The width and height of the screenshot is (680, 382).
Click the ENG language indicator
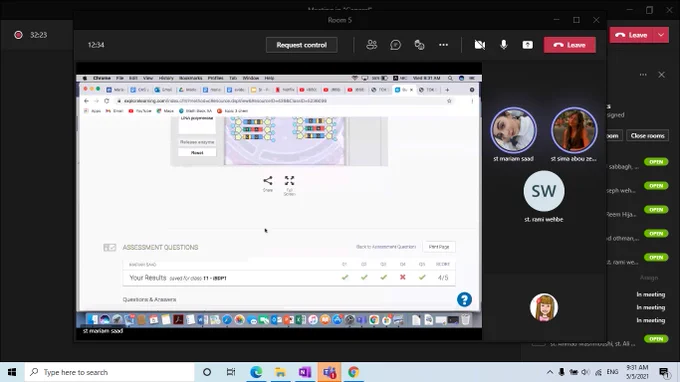pos(612,372)
